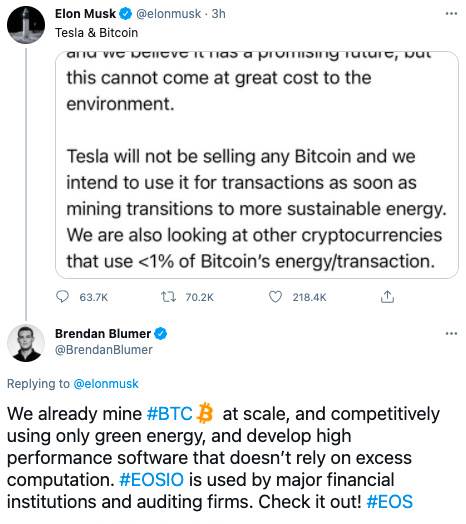Click Elon Musk's verified badge
This screenshot has width=466, height=524.
coord(126,14)
